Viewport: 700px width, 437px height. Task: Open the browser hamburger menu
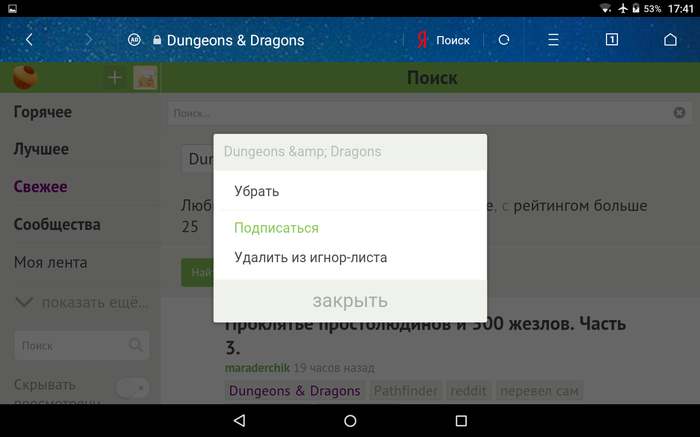click(x=553, y=40)
